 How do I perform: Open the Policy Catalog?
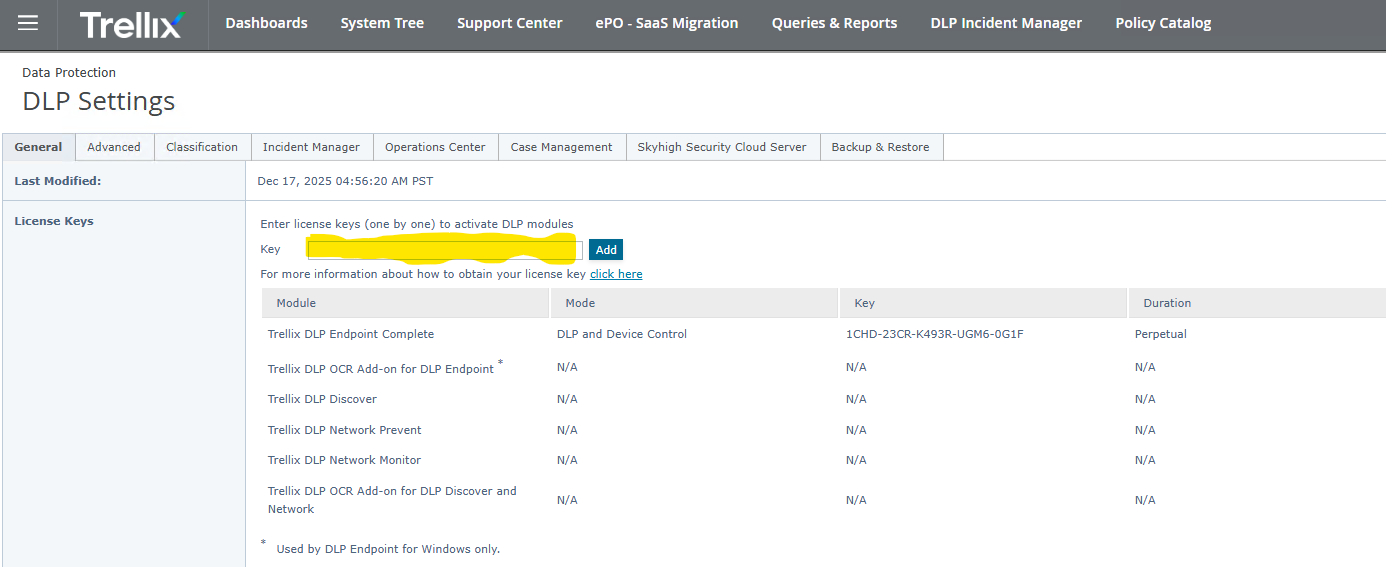pos(1163,23)
